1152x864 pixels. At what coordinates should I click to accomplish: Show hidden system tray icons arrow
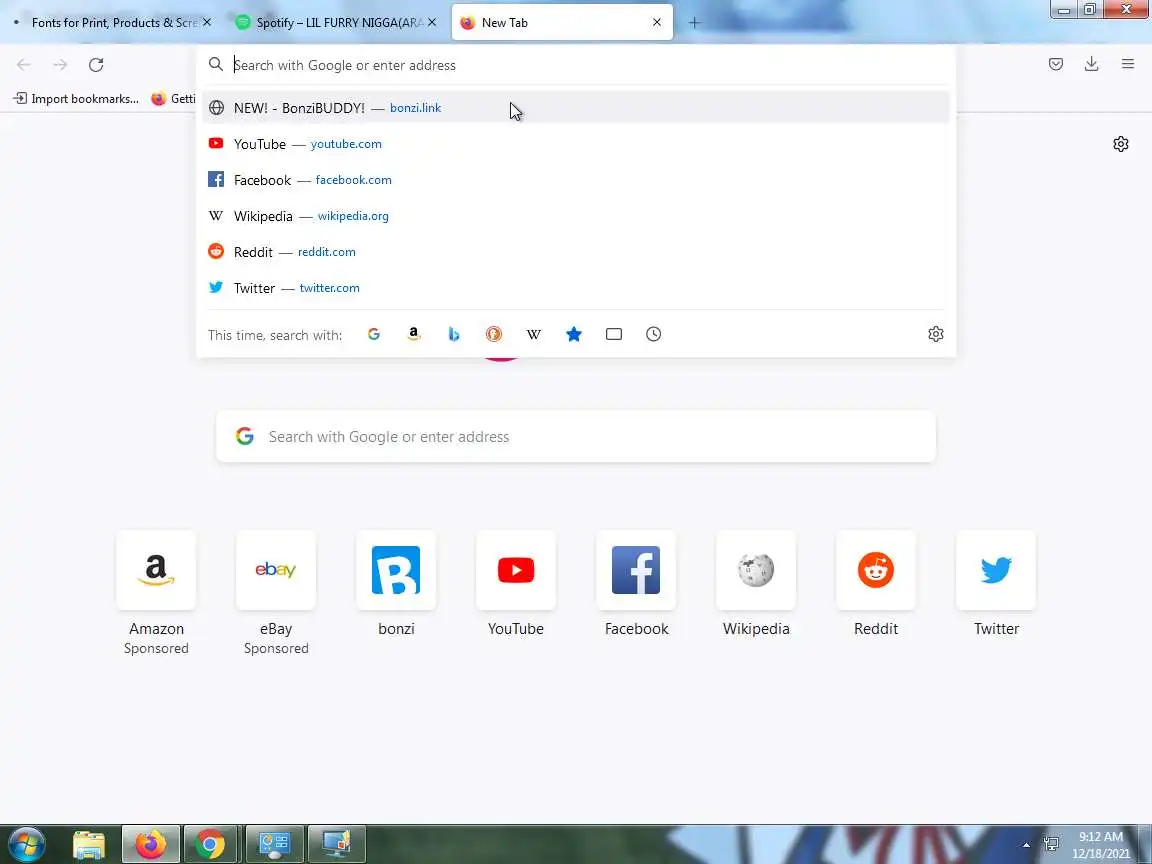(x=1026, y=846)
